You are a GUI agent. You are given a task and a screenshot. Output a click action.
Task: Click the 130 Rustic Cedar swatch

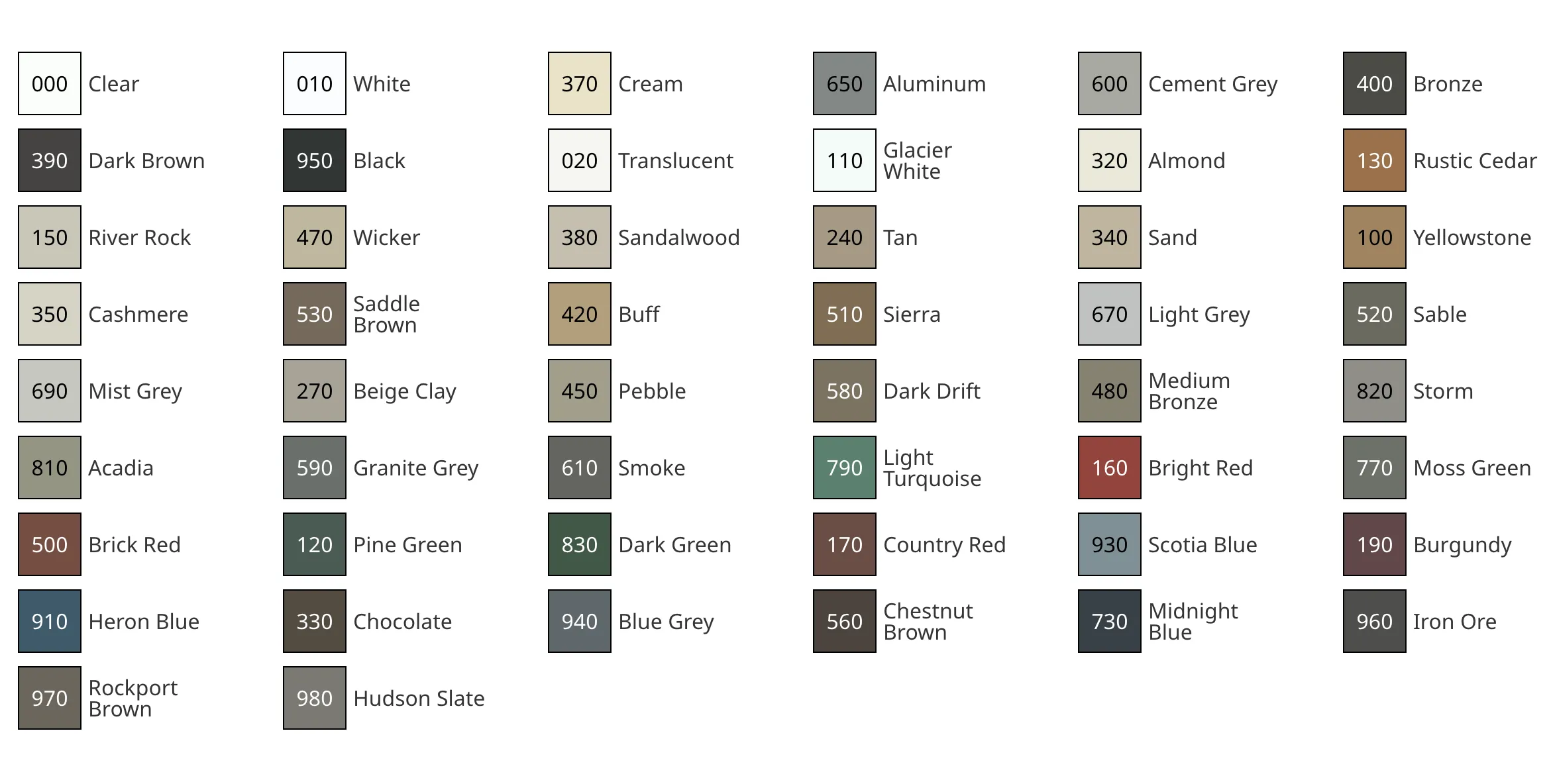[x=1375, y=160]
